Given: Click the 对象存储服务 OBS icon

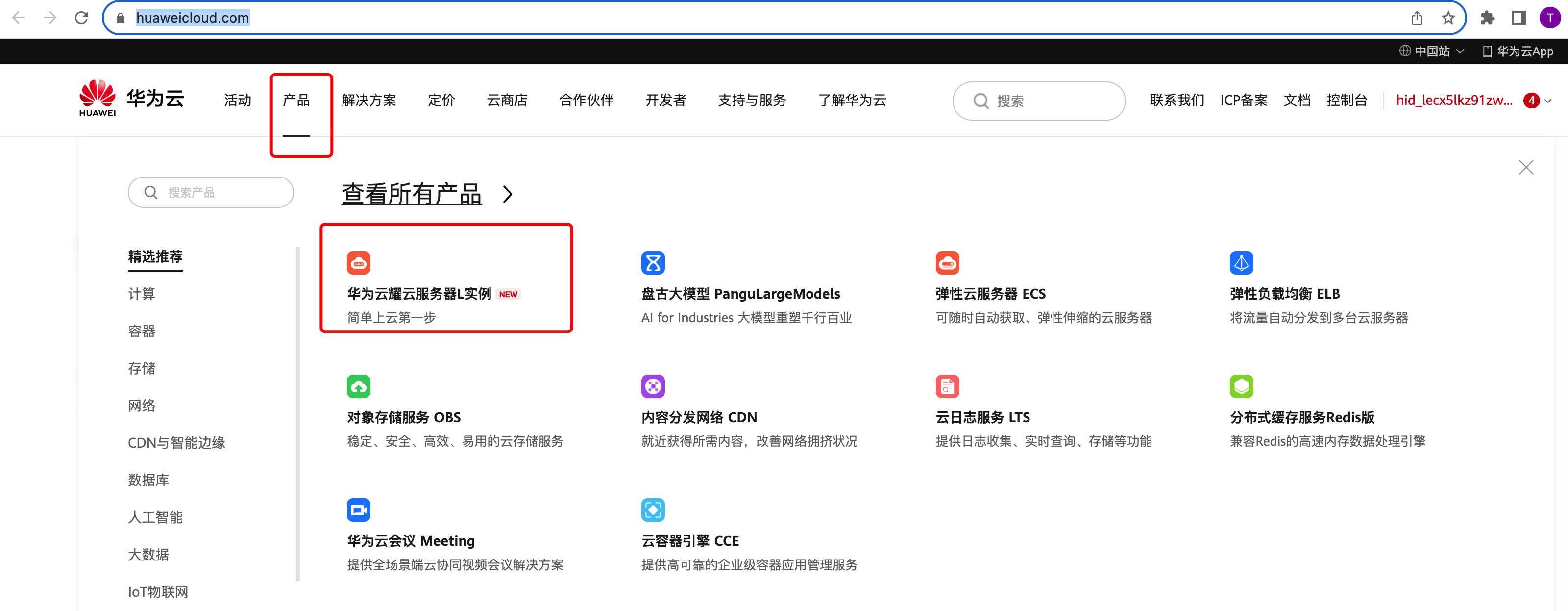Looking at the screenshot, I should coord(359,386).
